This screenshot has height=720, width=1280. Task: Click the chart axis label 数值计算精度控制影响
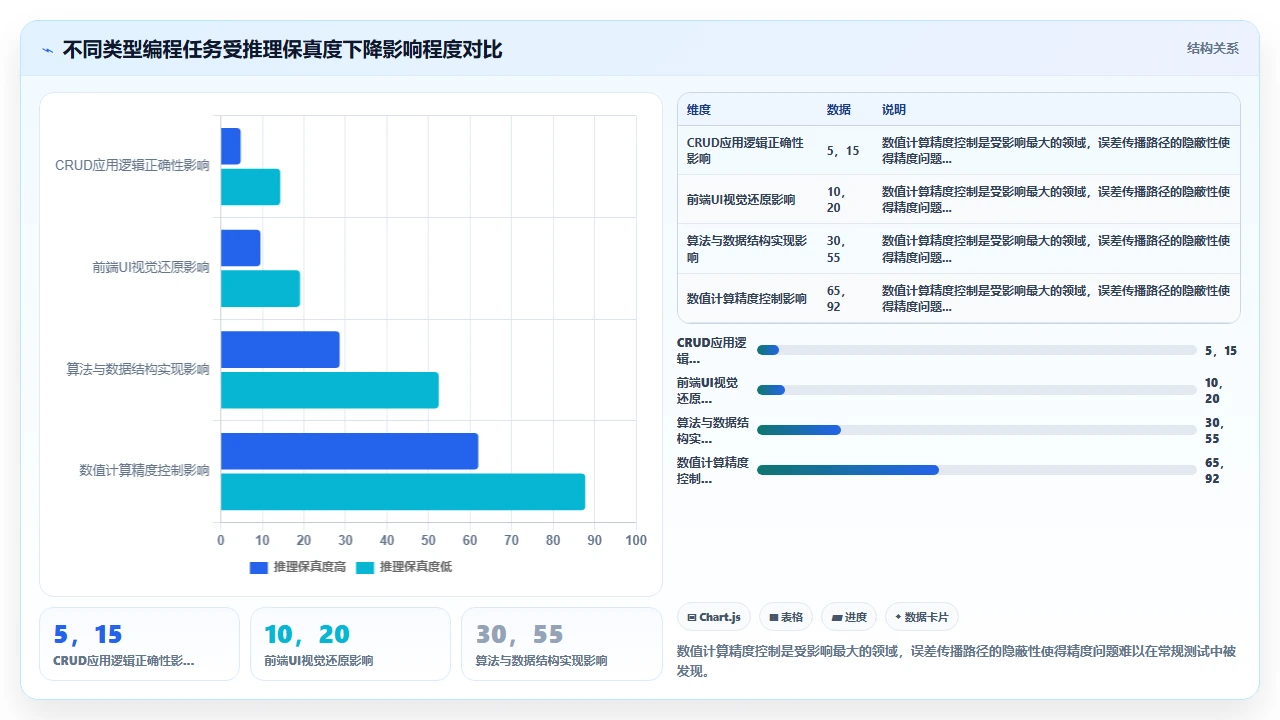(x=144, y=470)
